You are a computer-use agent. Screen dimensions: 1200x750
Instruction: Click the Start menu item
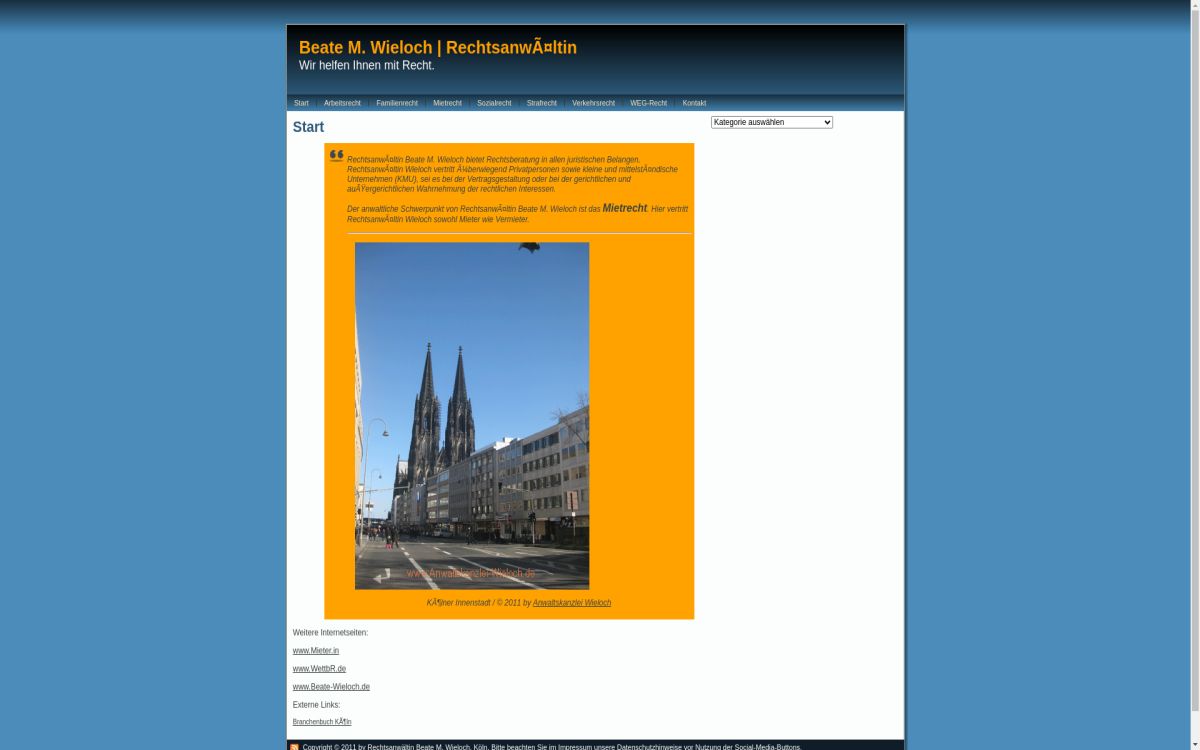click(301, 103)
